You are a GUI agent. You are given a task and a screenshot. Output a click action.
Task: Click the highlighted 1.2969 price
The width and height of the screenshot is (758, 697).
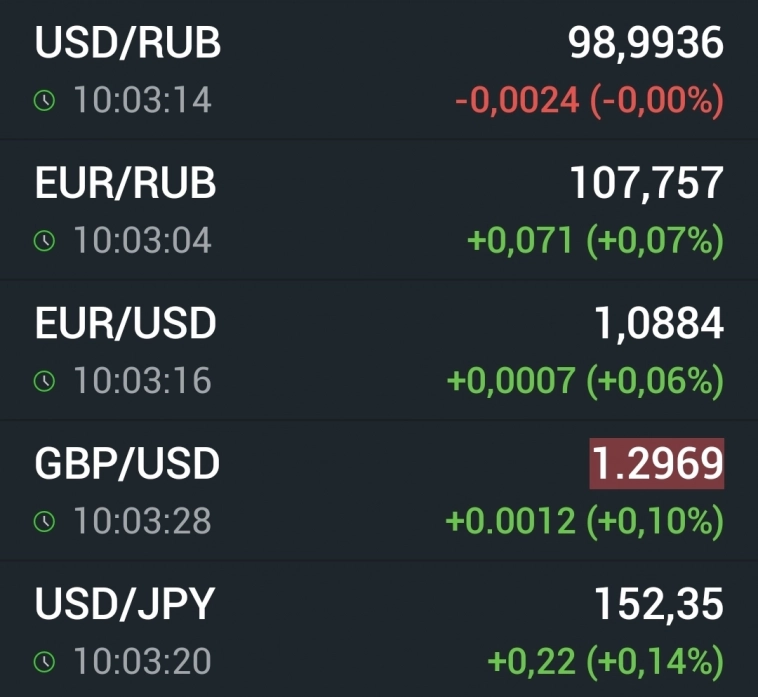655,464
